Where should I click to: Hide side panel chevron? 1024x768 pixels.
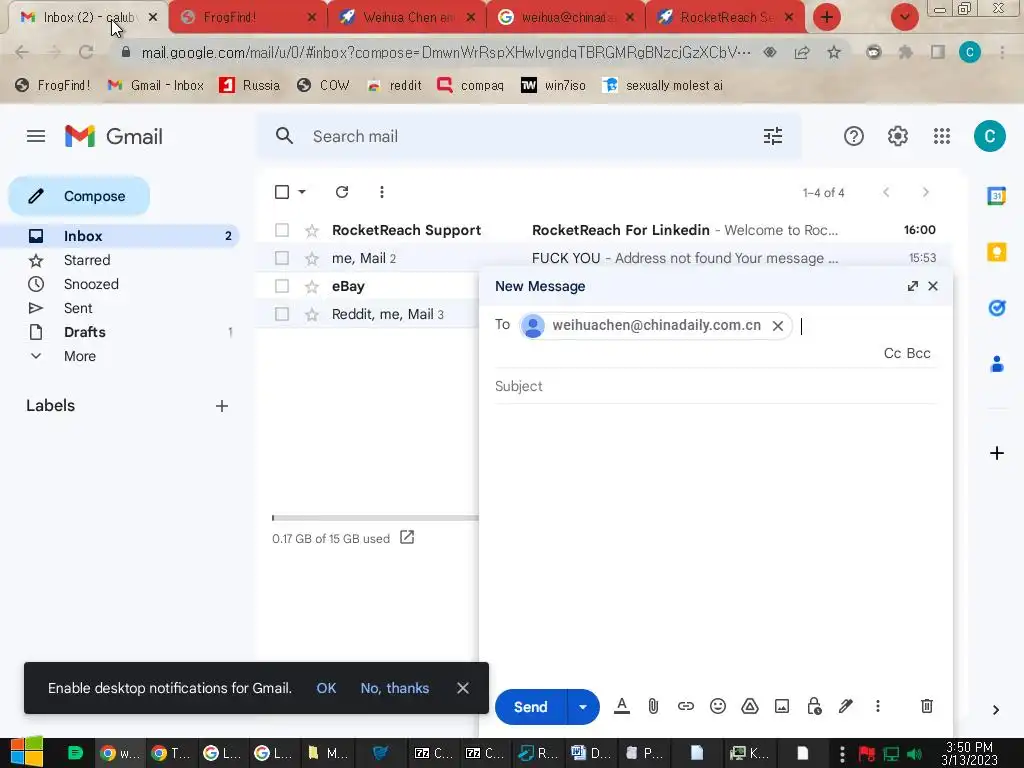995,710
